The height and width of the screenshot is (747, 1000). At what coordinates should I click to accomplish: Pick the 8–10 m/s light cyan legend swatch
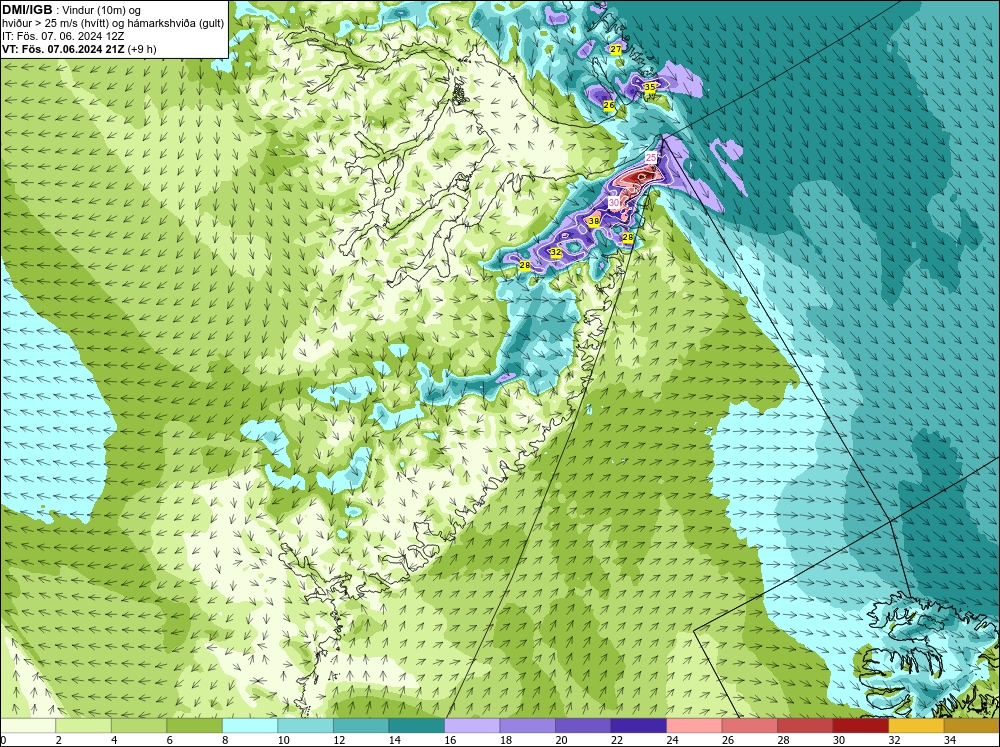[250, 725]
